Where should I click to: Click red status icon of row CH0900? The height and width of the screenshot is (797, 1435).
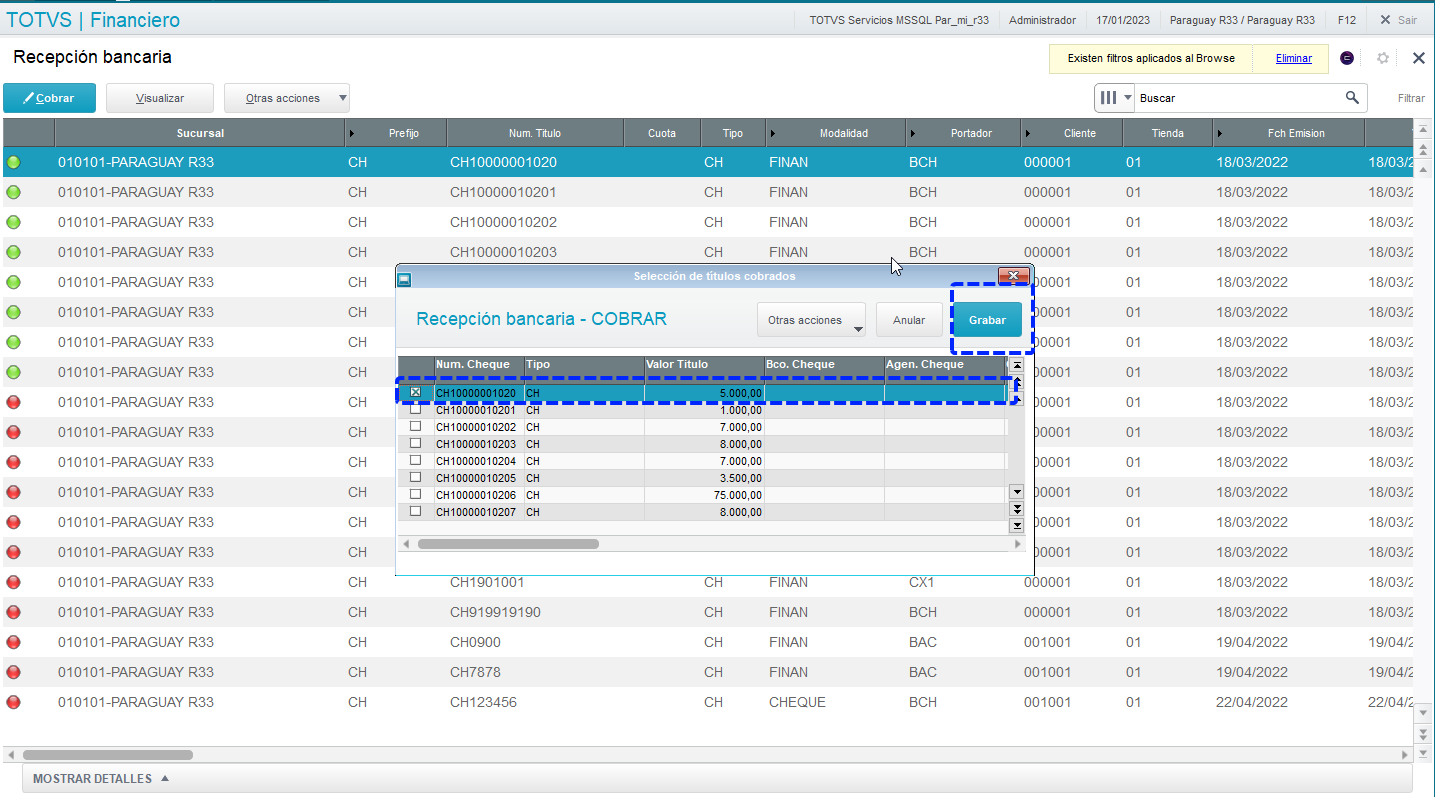click(x=13, y=642)
